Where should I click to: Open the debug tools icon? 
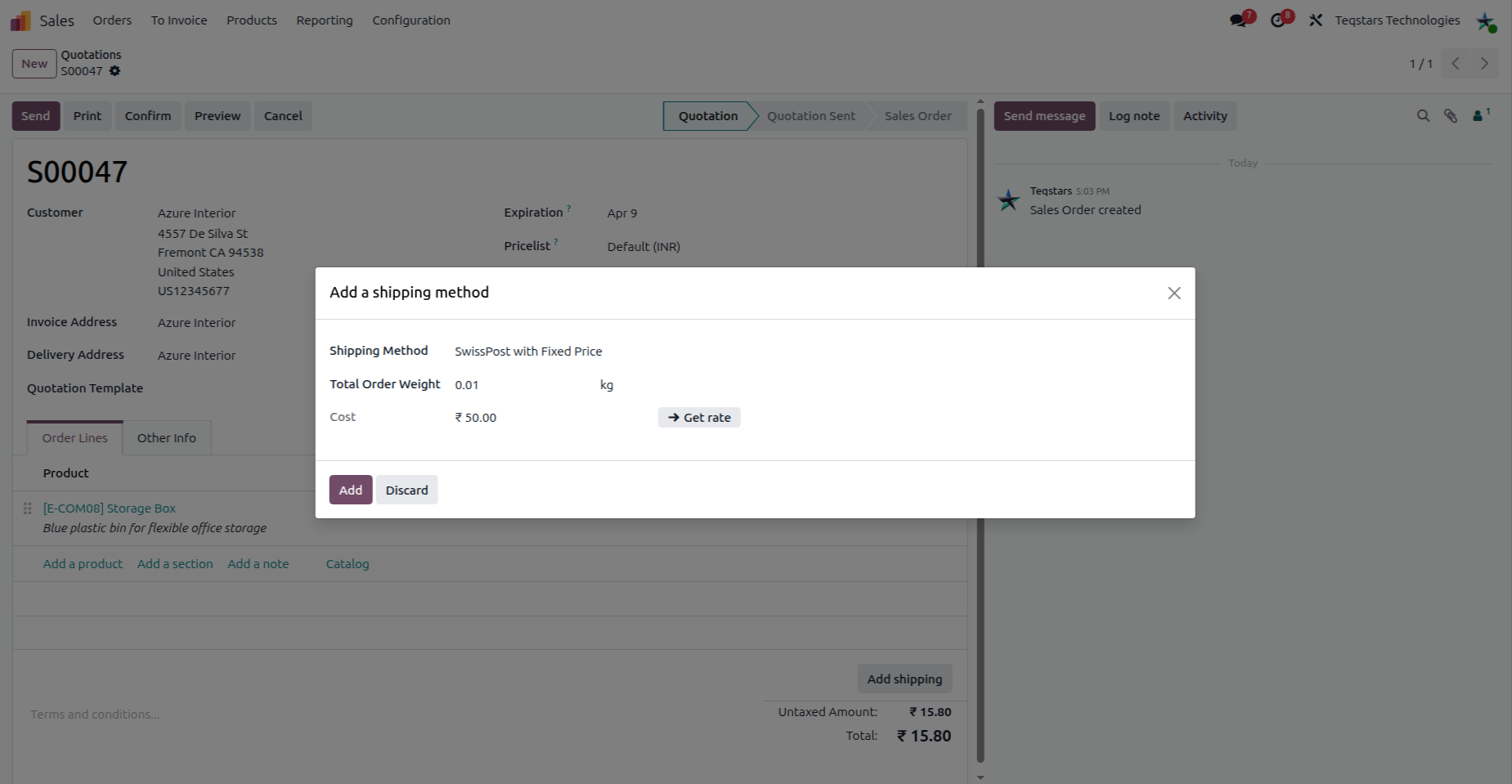(1316, 20)
